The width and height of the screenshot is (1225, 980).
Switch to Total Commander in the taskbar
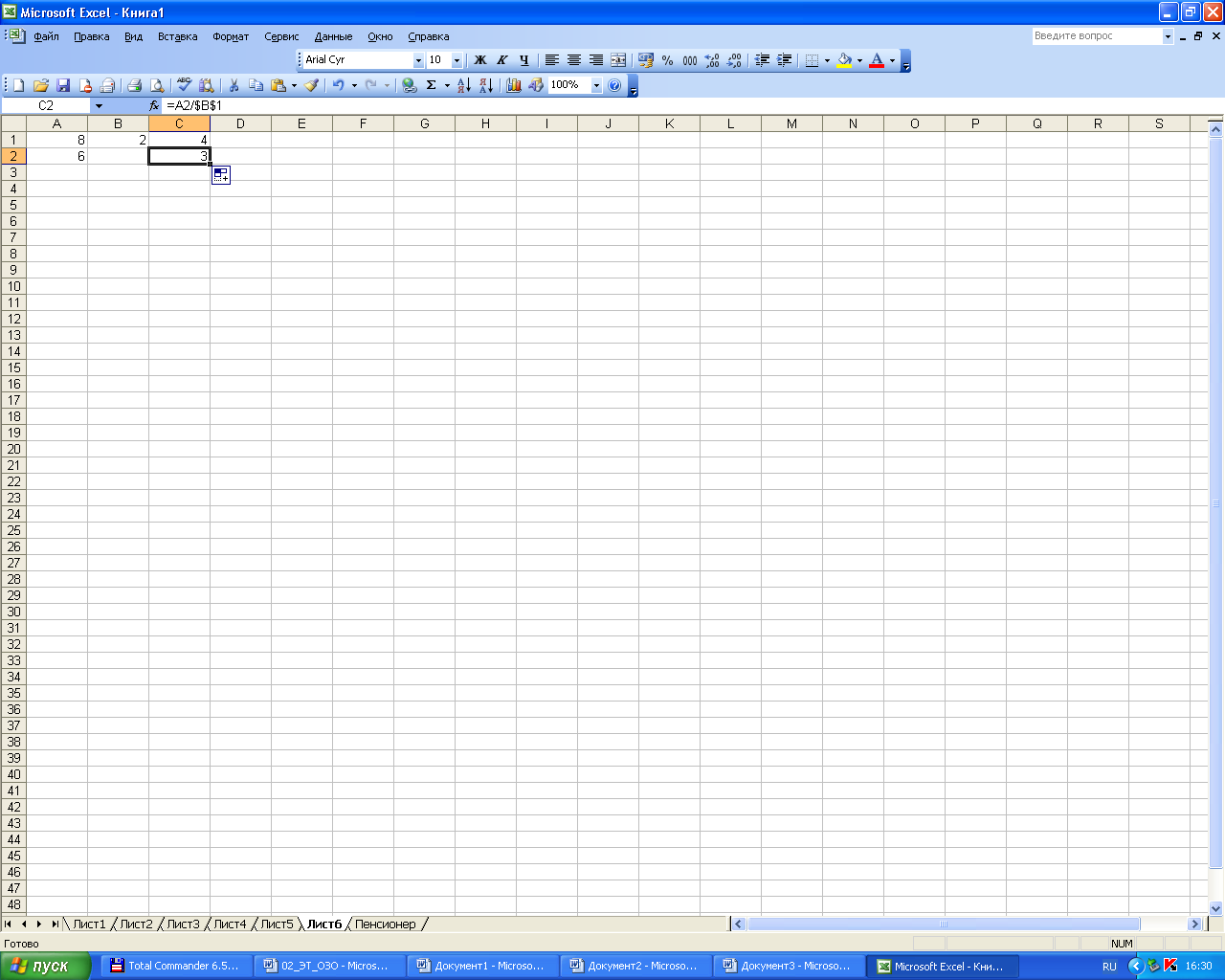[x=177, y=966]
